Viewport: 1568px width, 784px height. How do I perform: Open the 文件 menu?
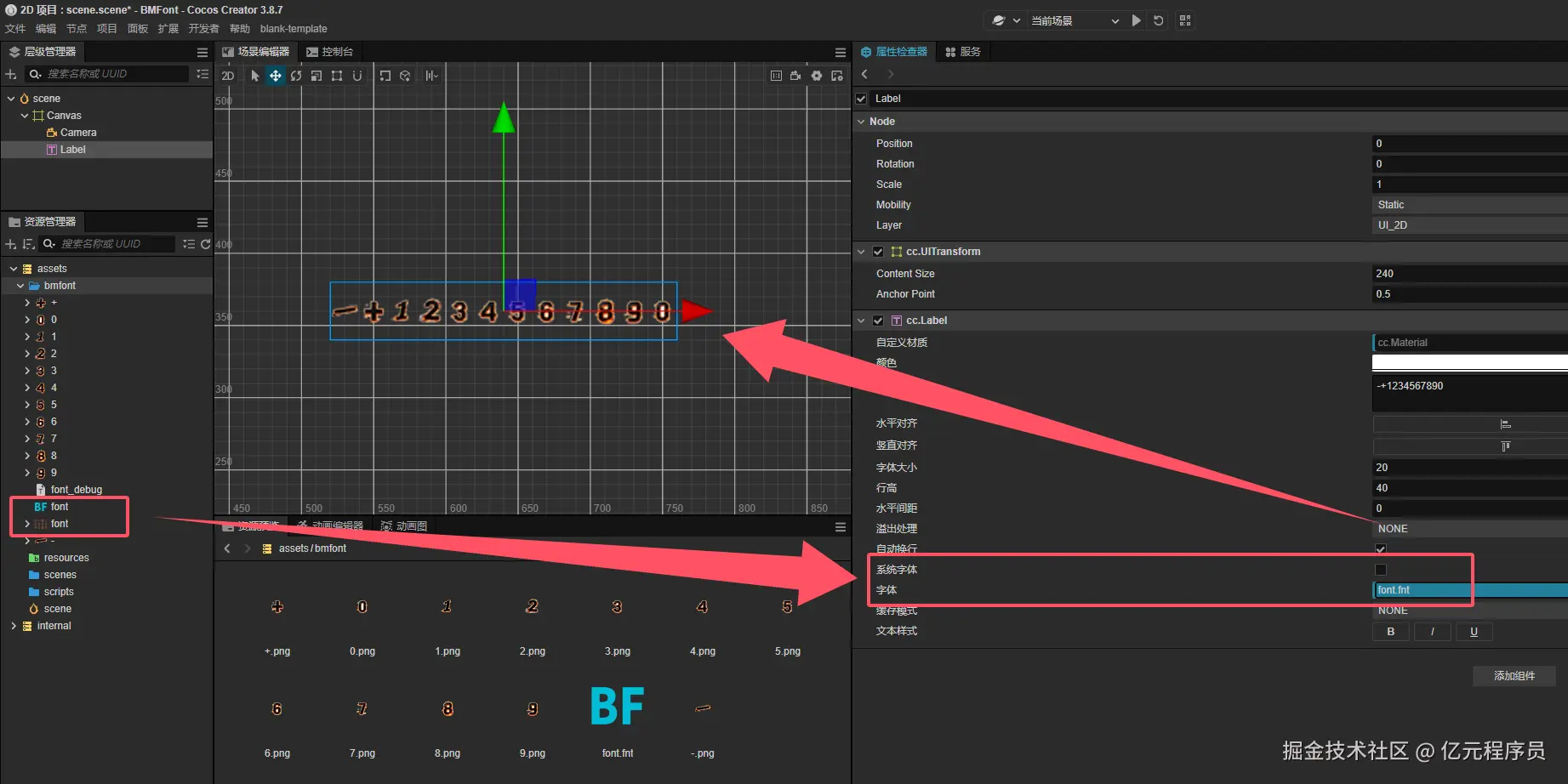click(x=15, y=29)
